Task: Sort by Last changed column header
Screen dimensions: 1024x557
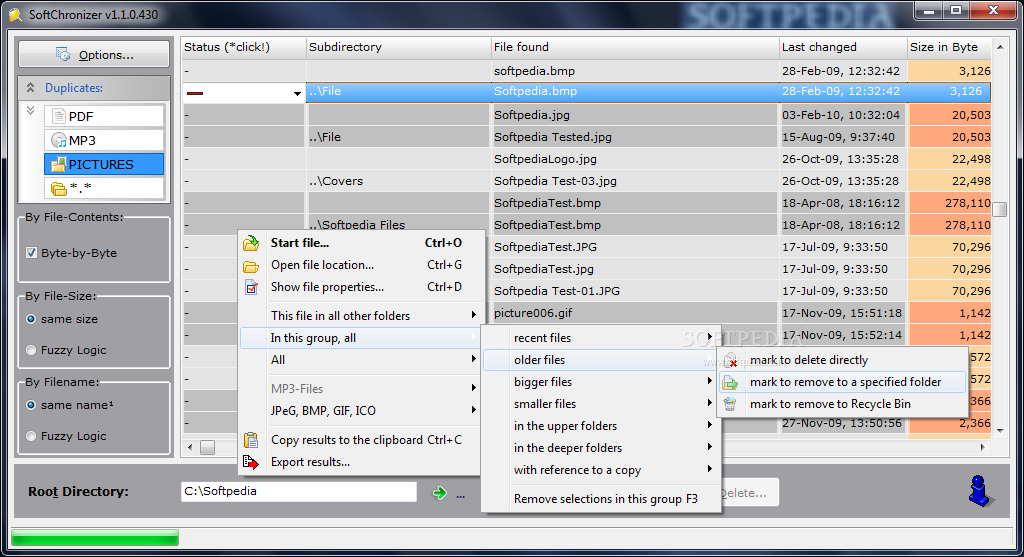Action: (843, 47)
